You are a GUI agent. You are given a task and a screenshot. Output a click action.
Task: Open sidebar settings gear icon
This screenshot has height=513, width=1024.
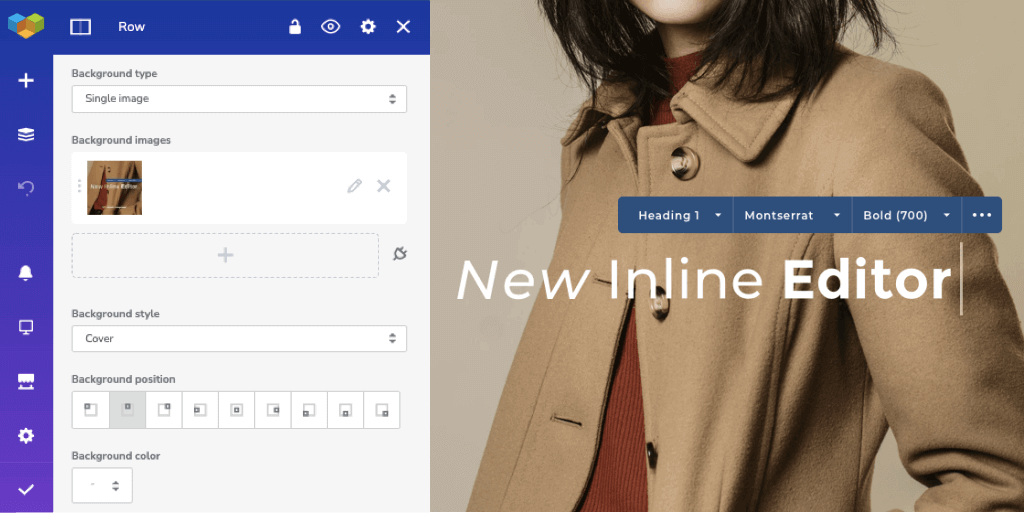[x=26, y=435]
